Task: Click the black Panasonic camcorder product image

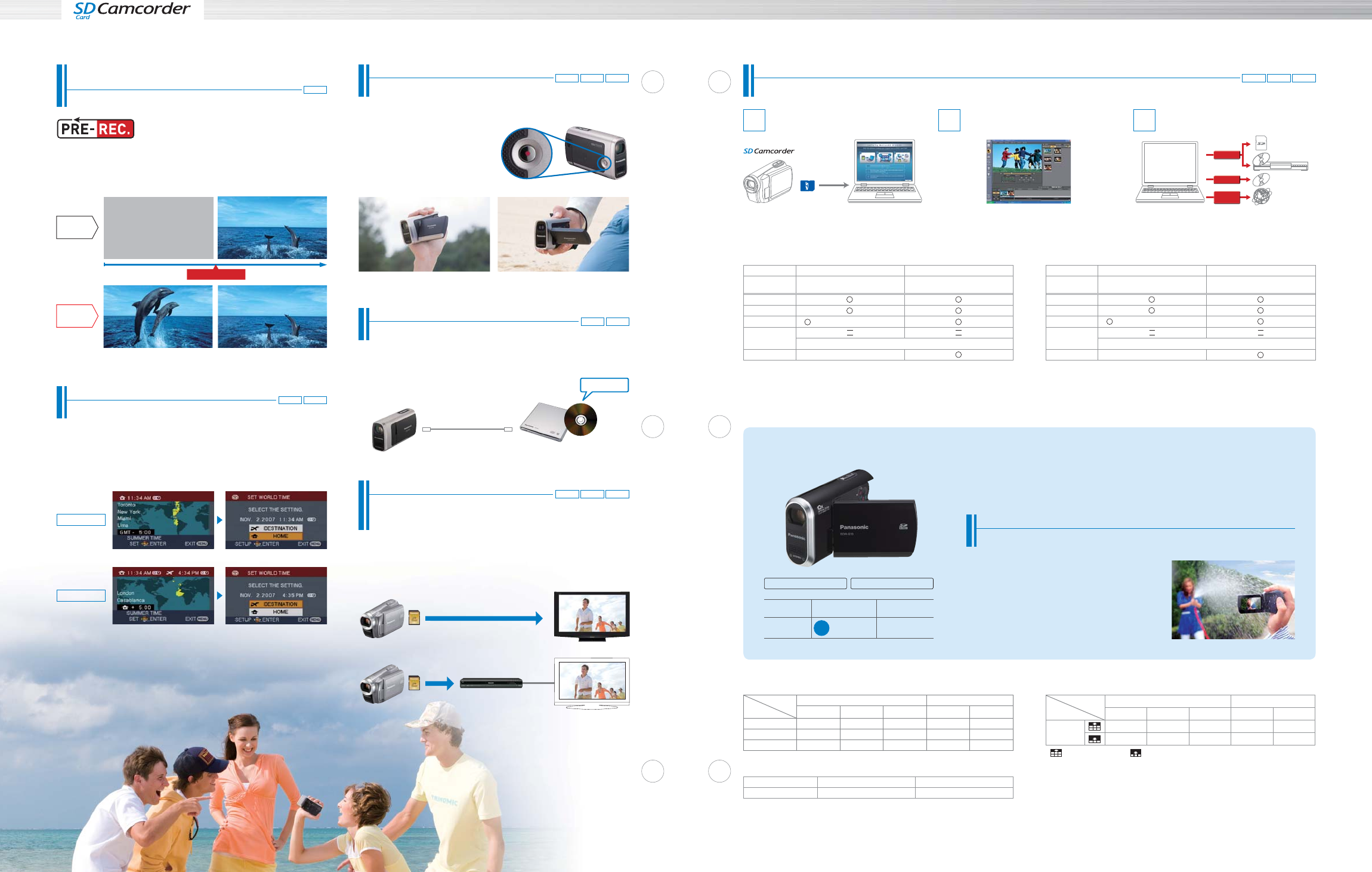Action: 850,517
